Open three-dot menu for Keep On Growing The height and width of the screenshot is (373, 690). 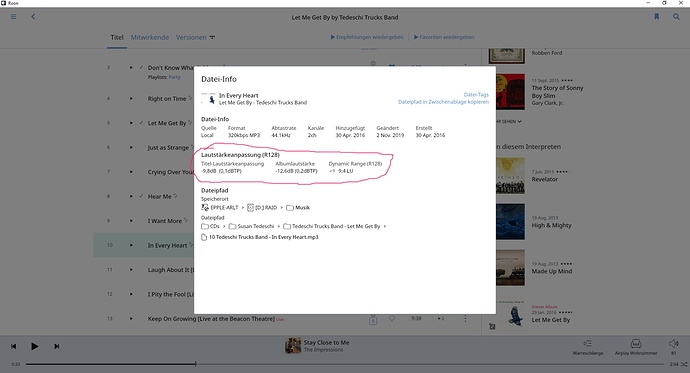465,318
